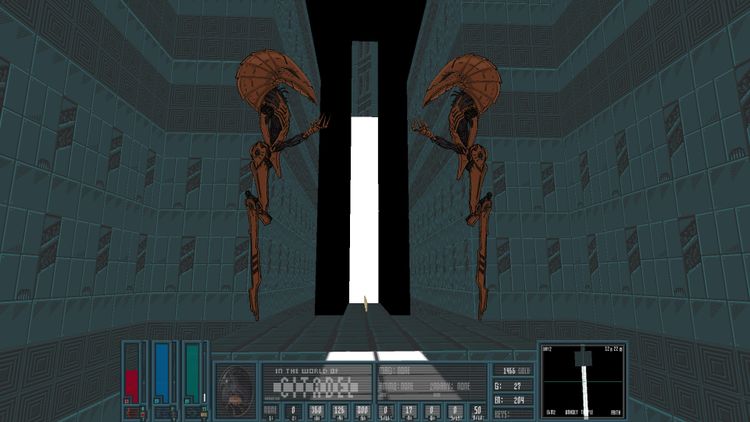Click the G: 27 stat field

(x=511, y=384)
